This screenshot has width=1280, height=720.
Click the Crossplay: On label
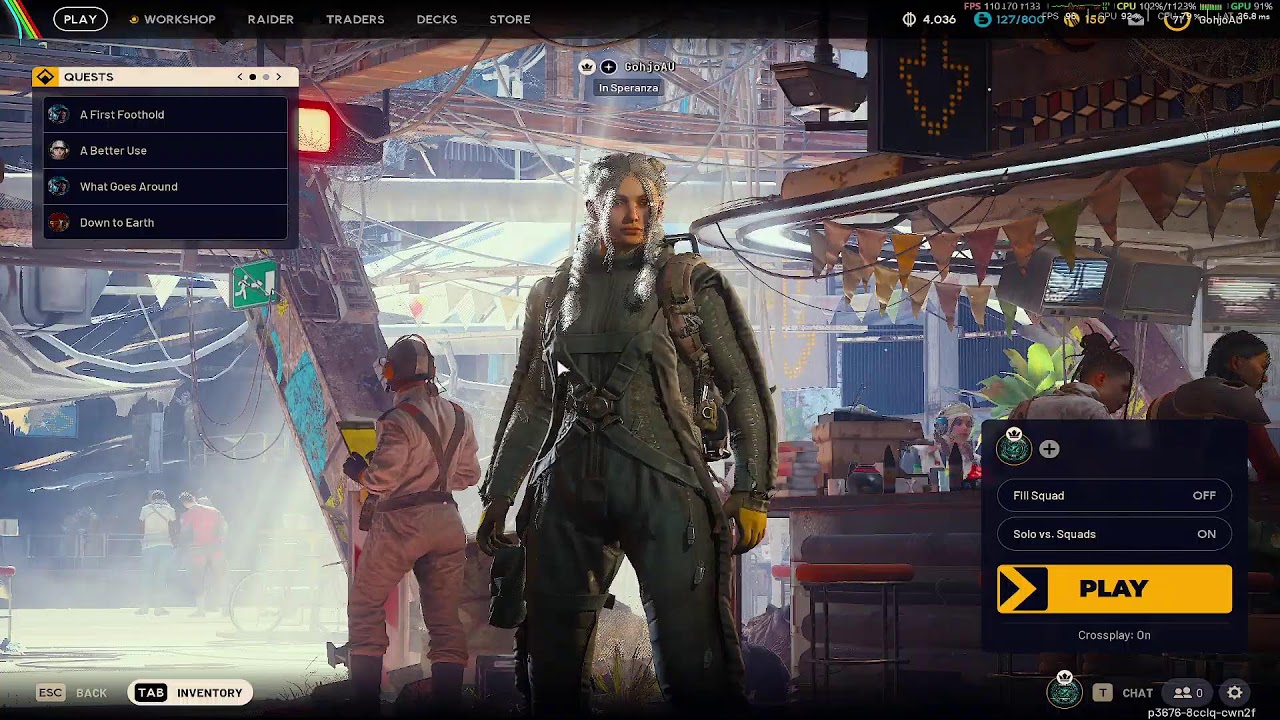click(1114, 635)
